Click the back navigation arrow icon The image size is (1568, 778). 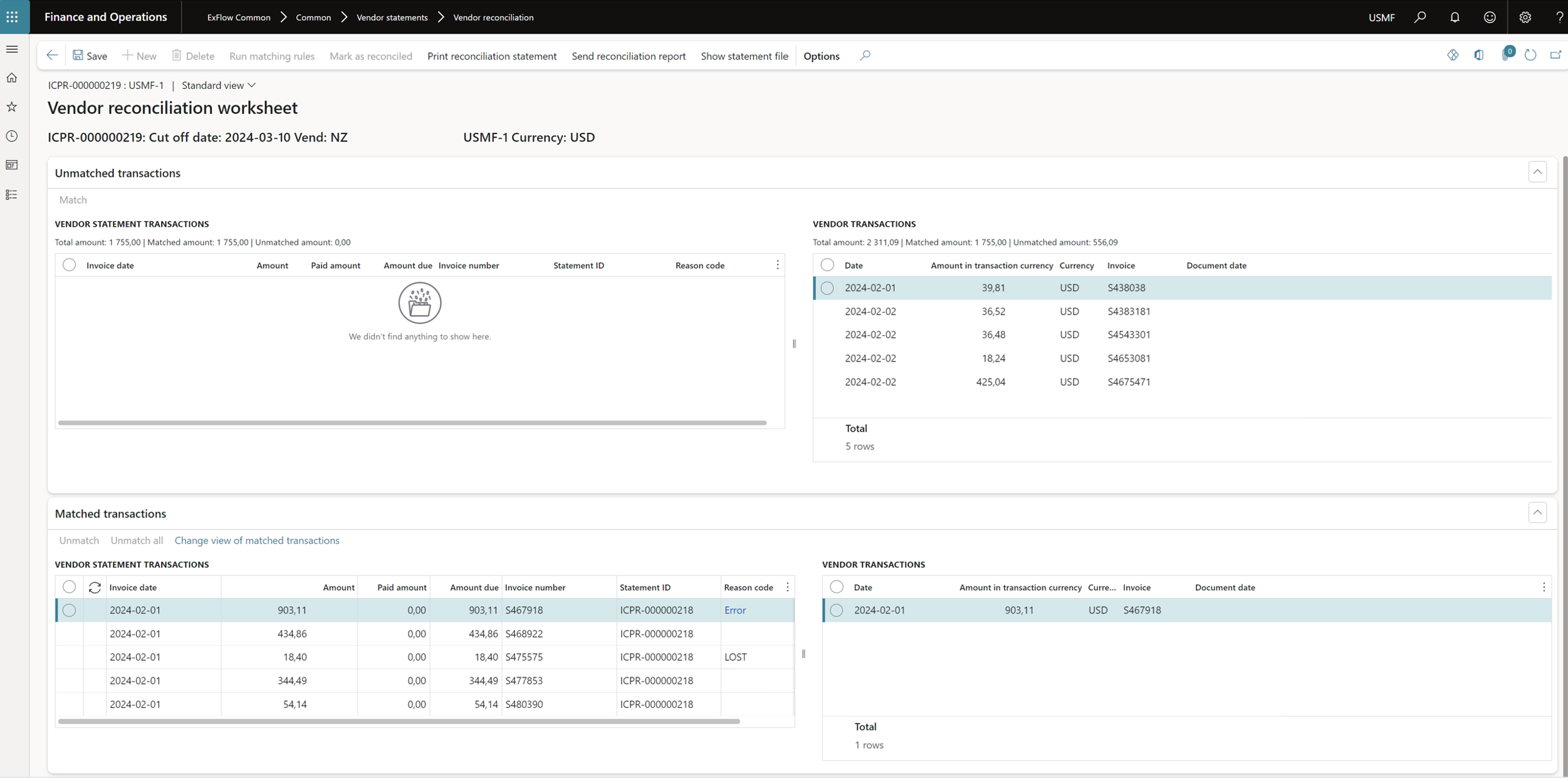53,55
